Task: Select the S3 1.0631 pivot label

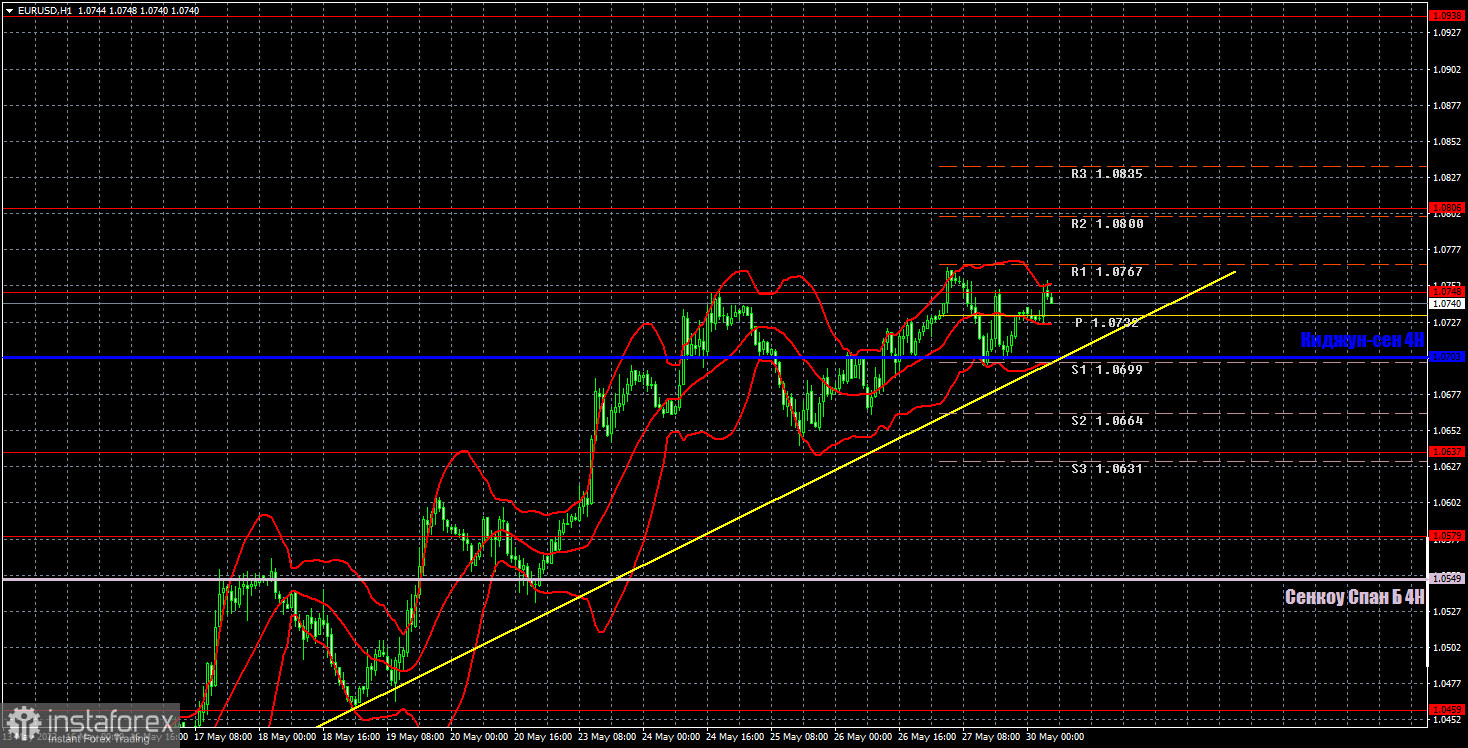Action: tap(1106, 468)
